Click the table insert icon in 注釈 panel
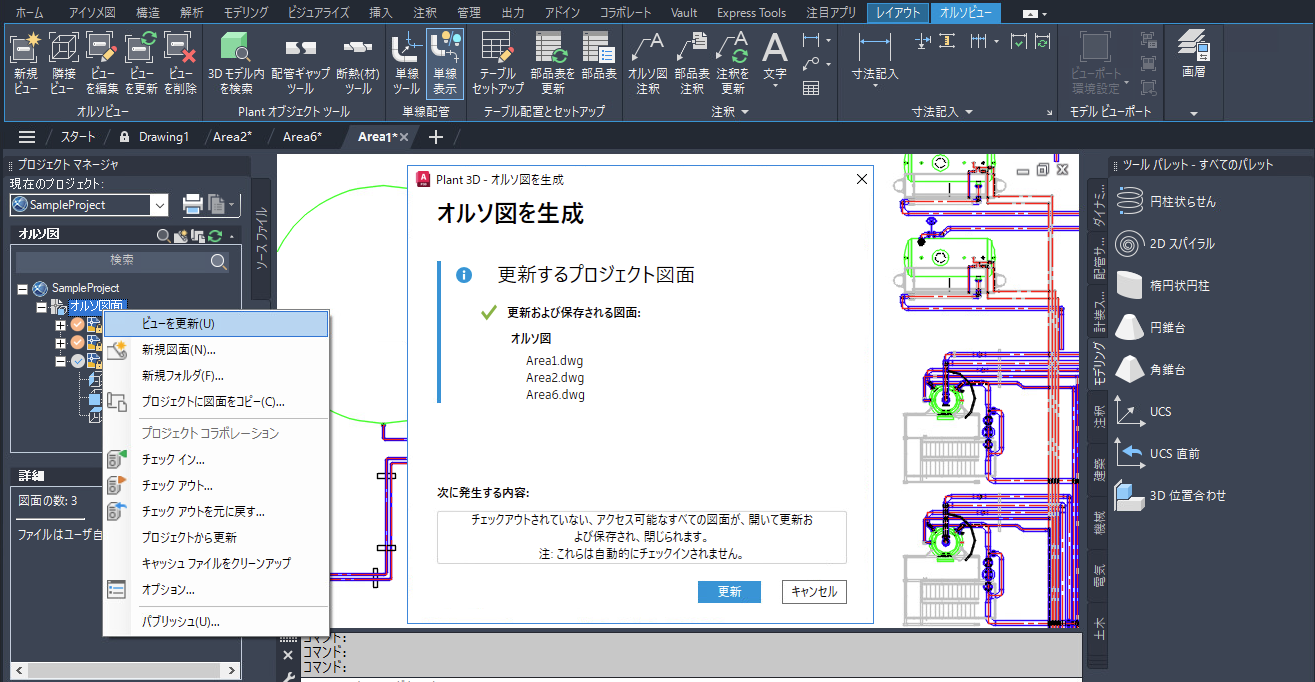The width and height of the screenshot is (1315, 682). pyautogui.click(x=811, y=88)
